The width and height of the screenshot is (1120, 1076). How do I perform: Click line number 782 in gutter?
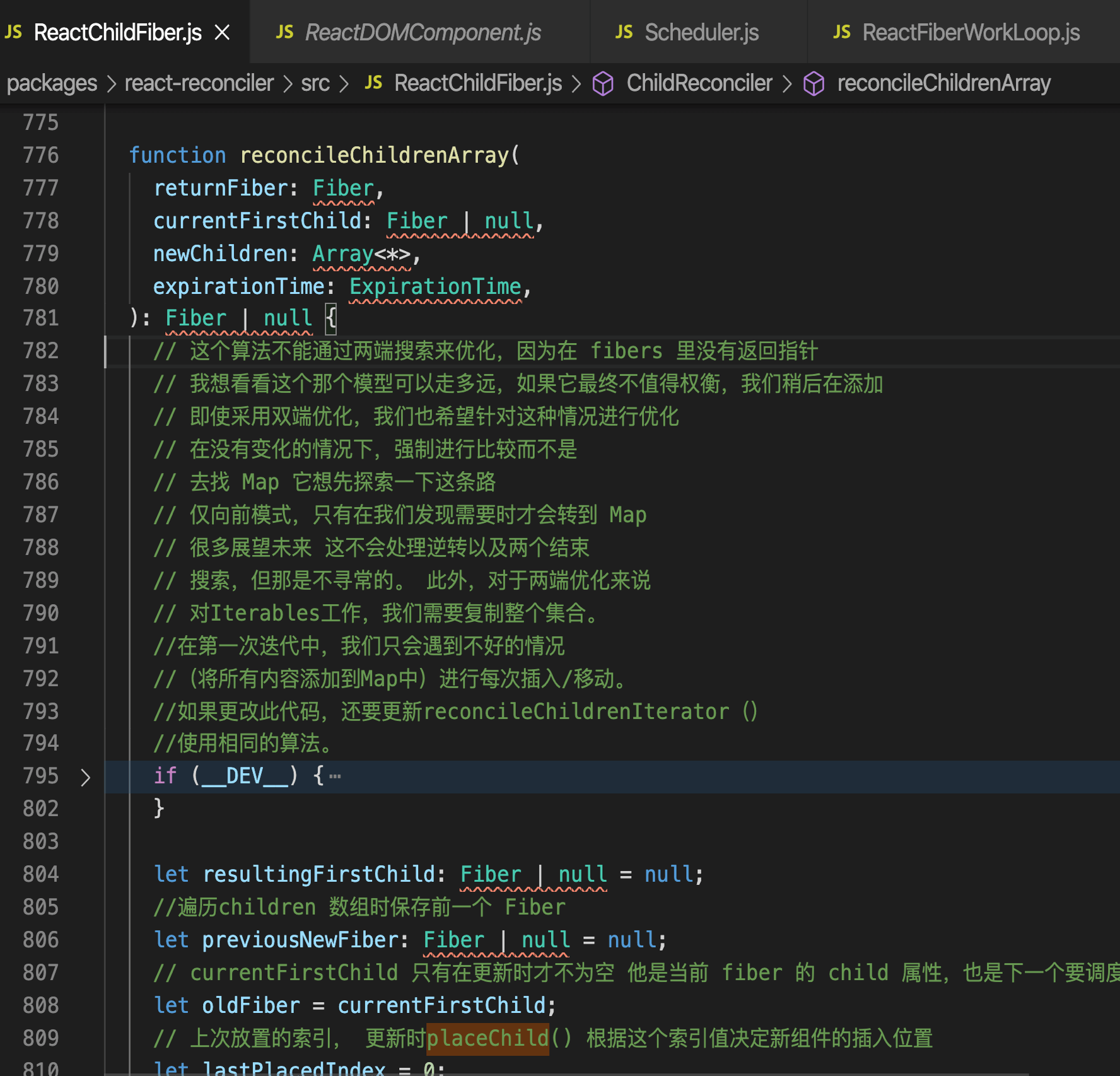click(x=41, y=351)
